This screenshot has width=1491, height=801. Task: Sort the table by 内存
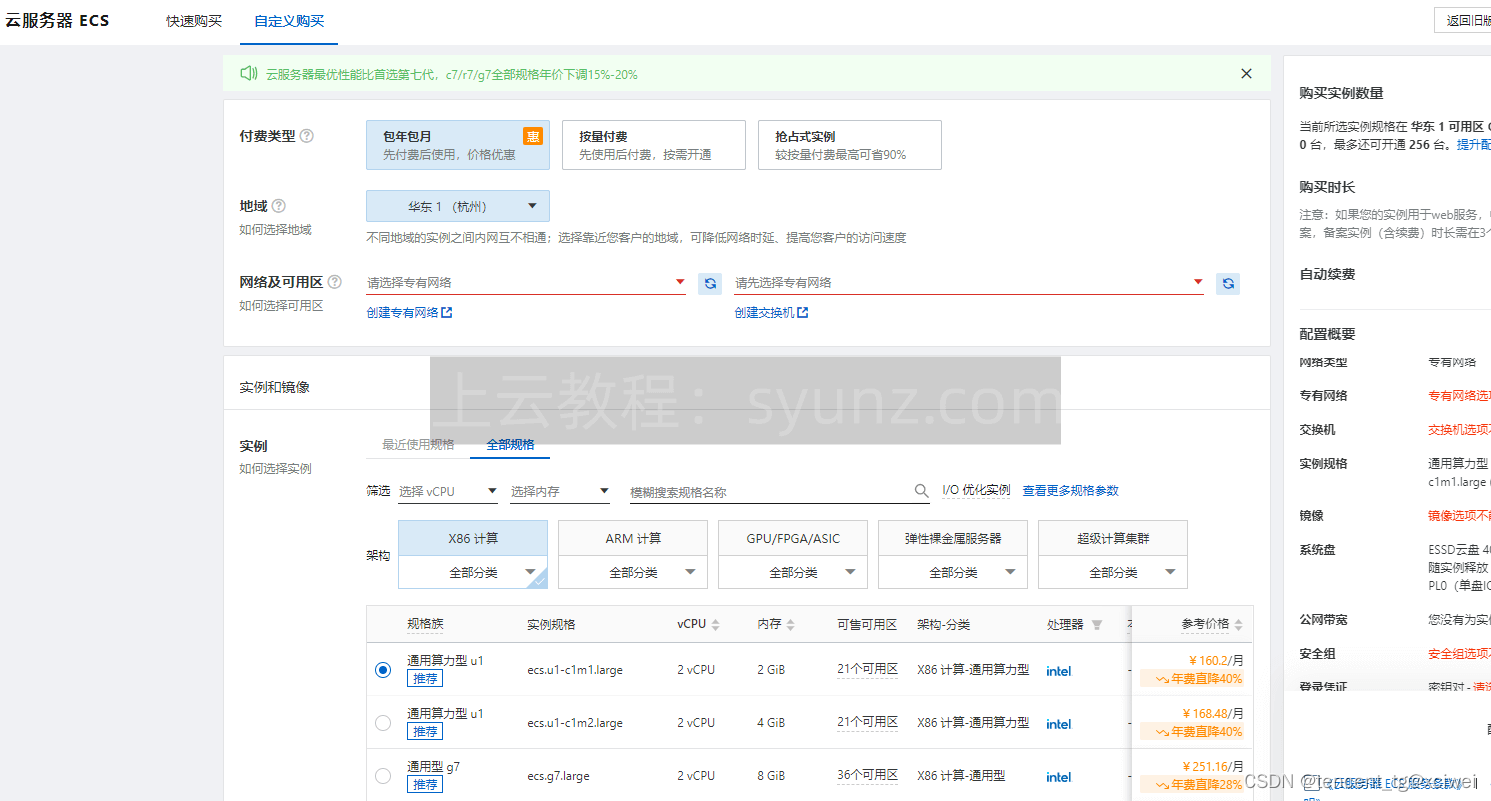click(x=790, y=625)
